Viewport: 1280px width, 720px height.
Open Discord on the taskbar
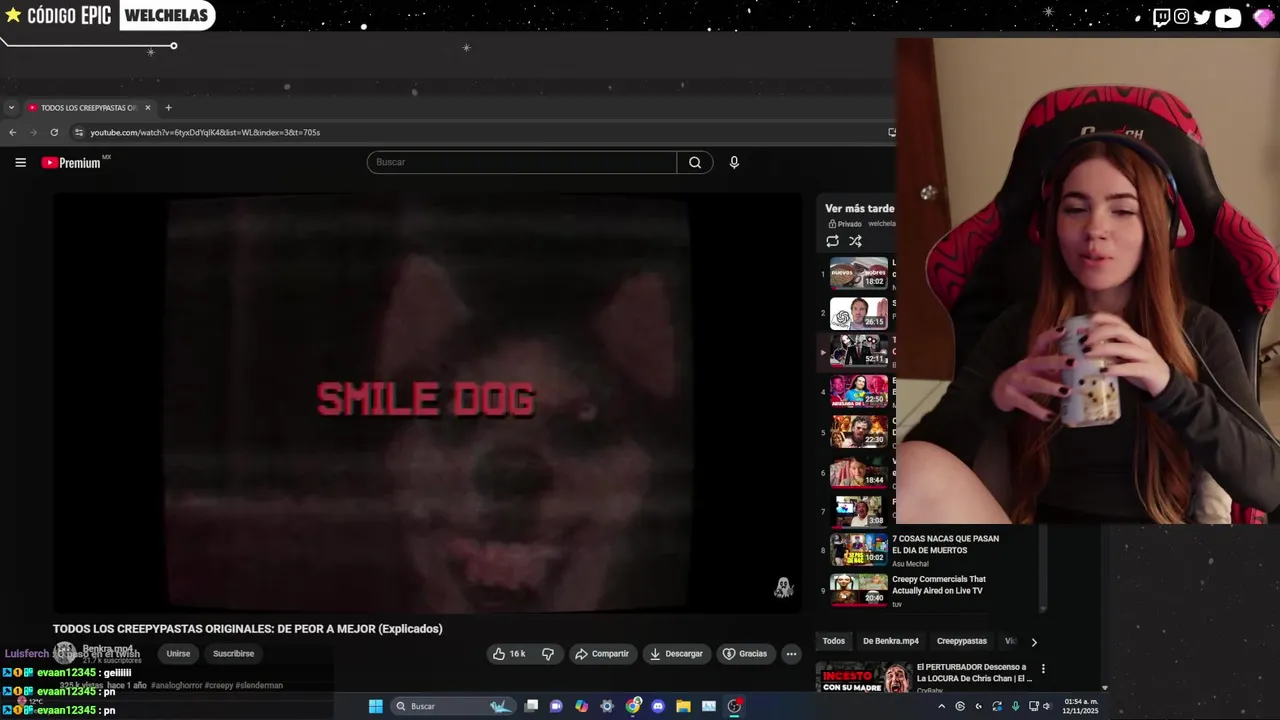[658, 706]
